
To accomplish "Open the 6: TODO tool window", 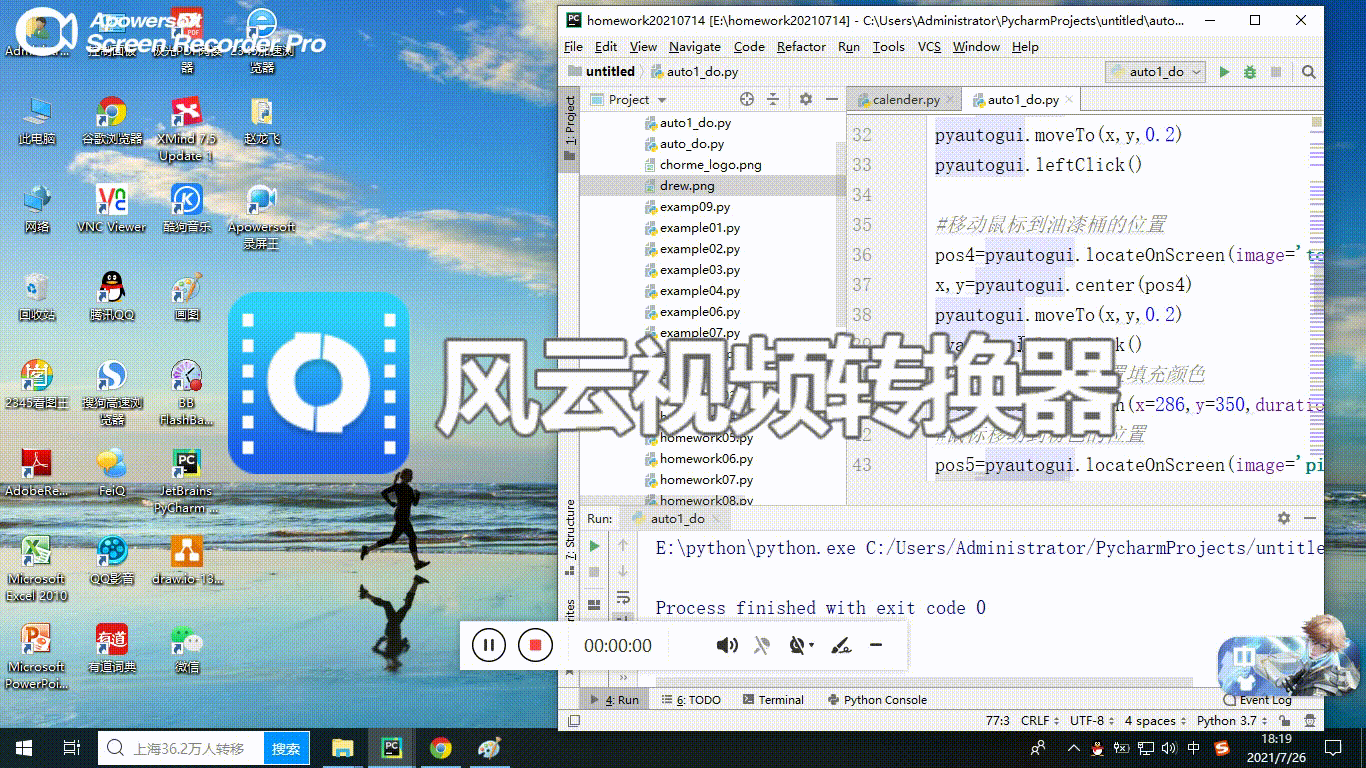I will (694, 699).
